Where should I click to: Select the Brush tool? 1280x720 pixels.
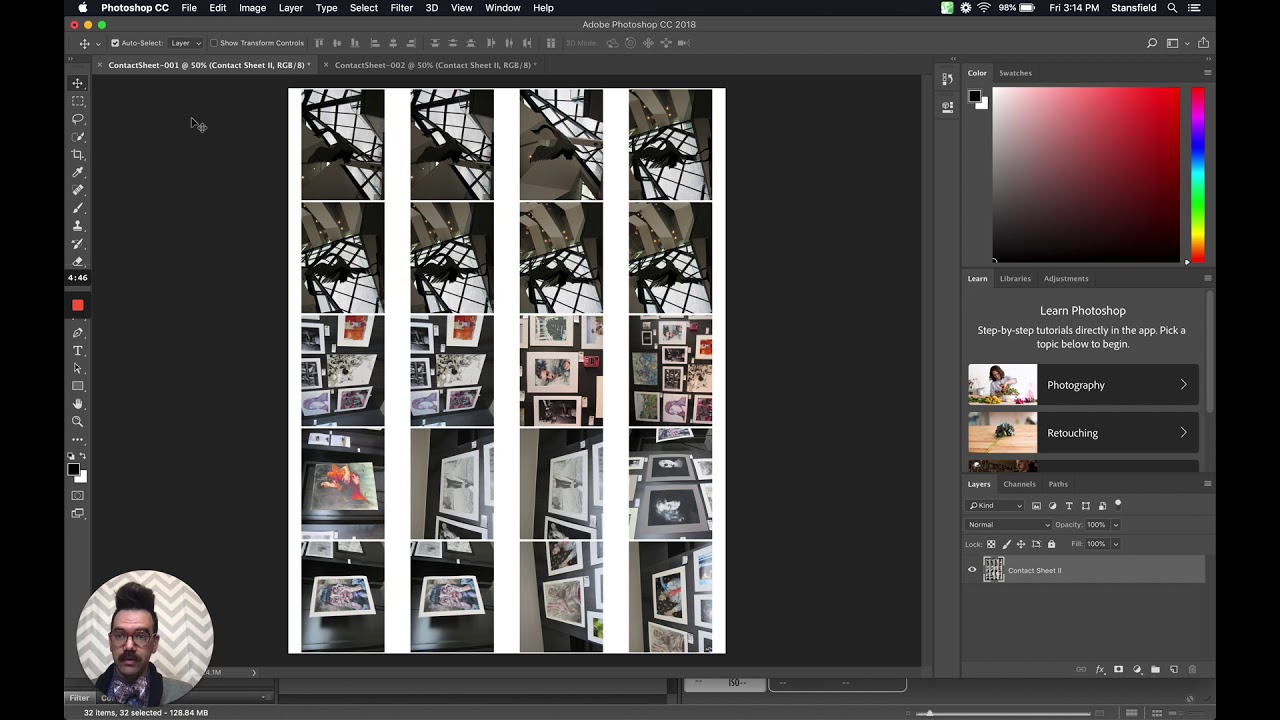pyautogui.click(x=77, y=208)
